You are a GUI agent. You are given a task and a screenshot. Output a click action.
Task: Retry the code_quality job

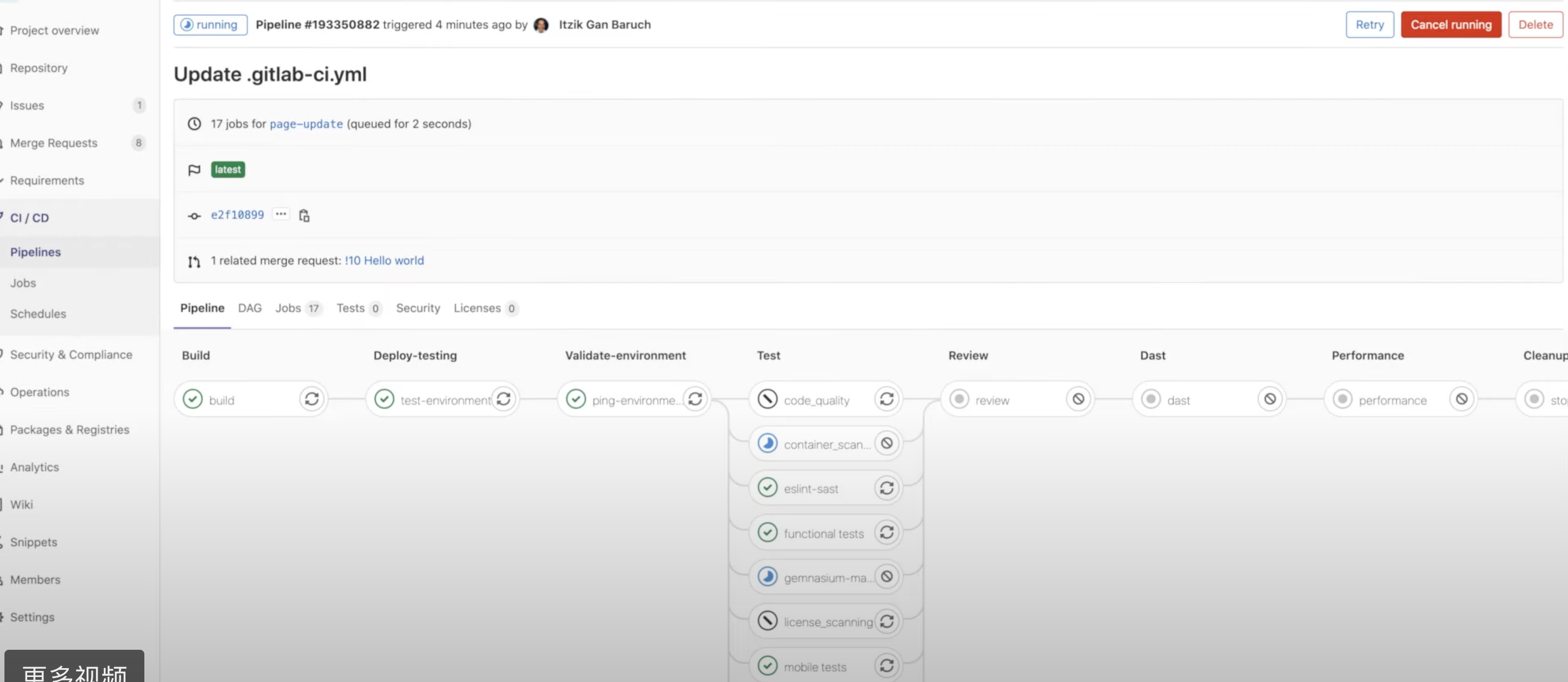coord(887,399)
